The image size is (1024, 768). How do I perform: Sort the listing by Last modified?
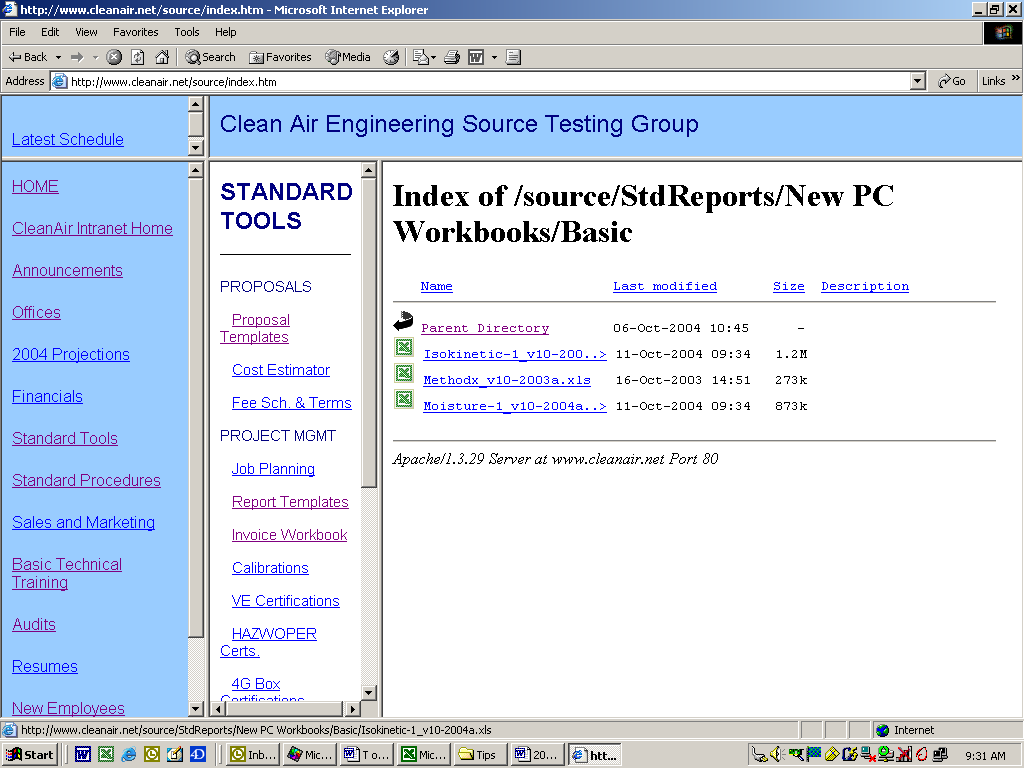[665, 286]
